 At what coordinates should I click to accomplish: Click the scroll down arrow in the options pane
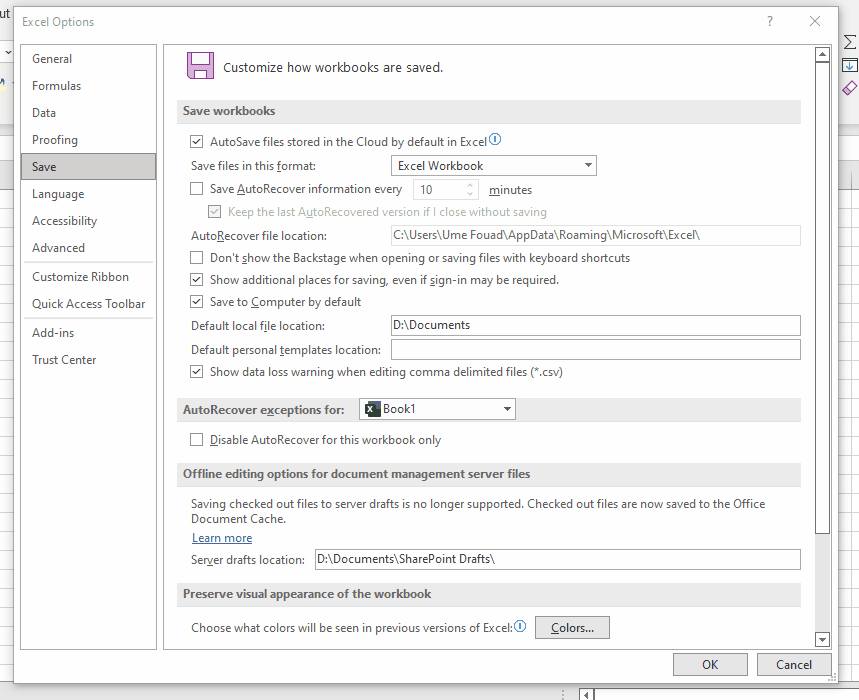tap(822, 639)
